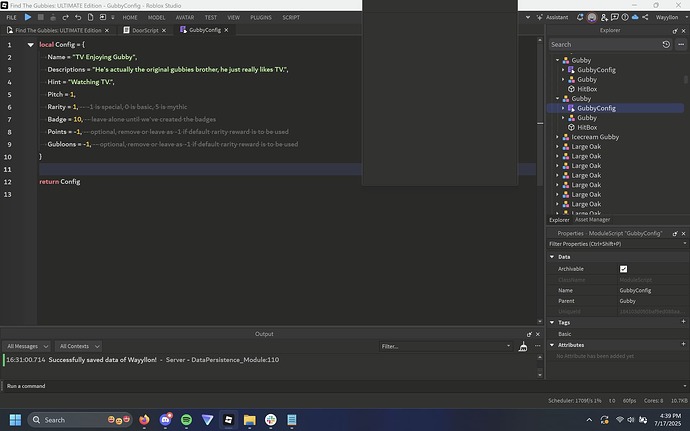Close the DoorScript editor tab

[x=164, y=30]
